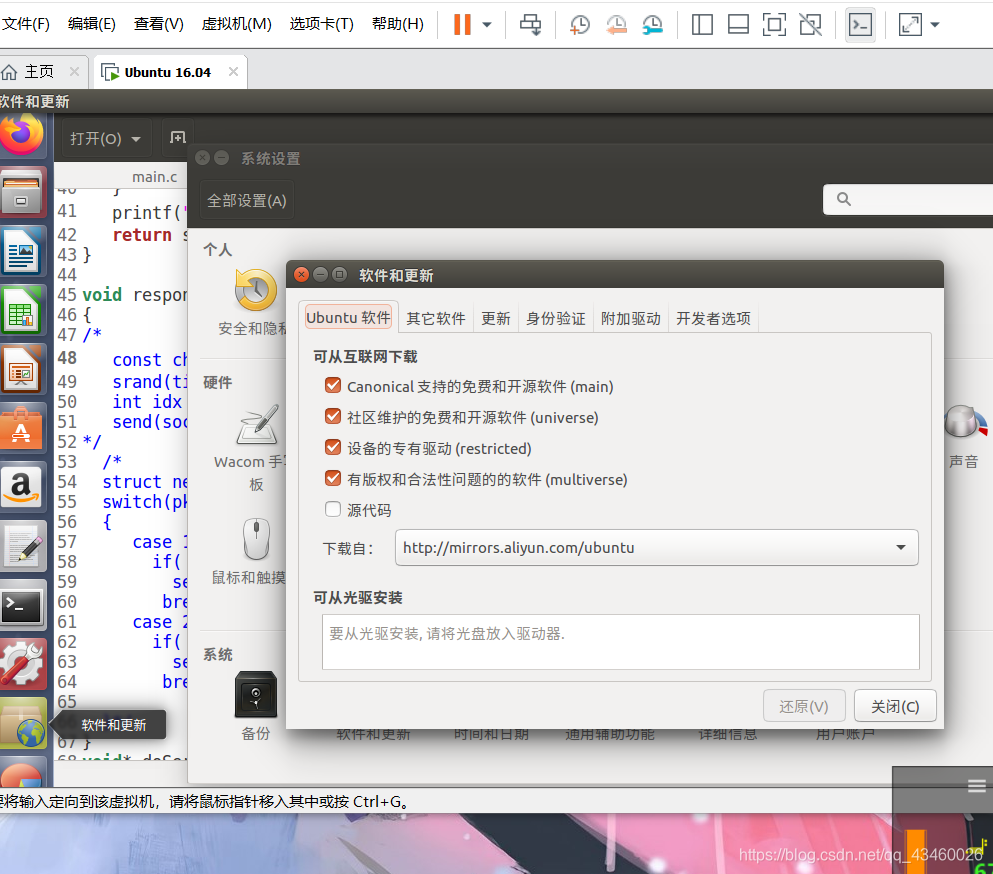
Task: Pause the virtual machine
Action: click(x=462, y=25)
